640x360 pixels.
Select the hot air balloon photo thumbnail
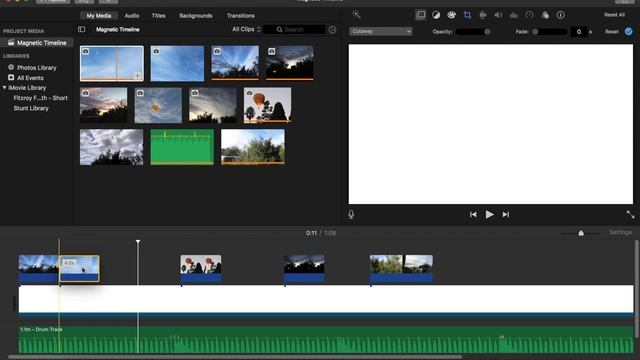tap(267, 105)
